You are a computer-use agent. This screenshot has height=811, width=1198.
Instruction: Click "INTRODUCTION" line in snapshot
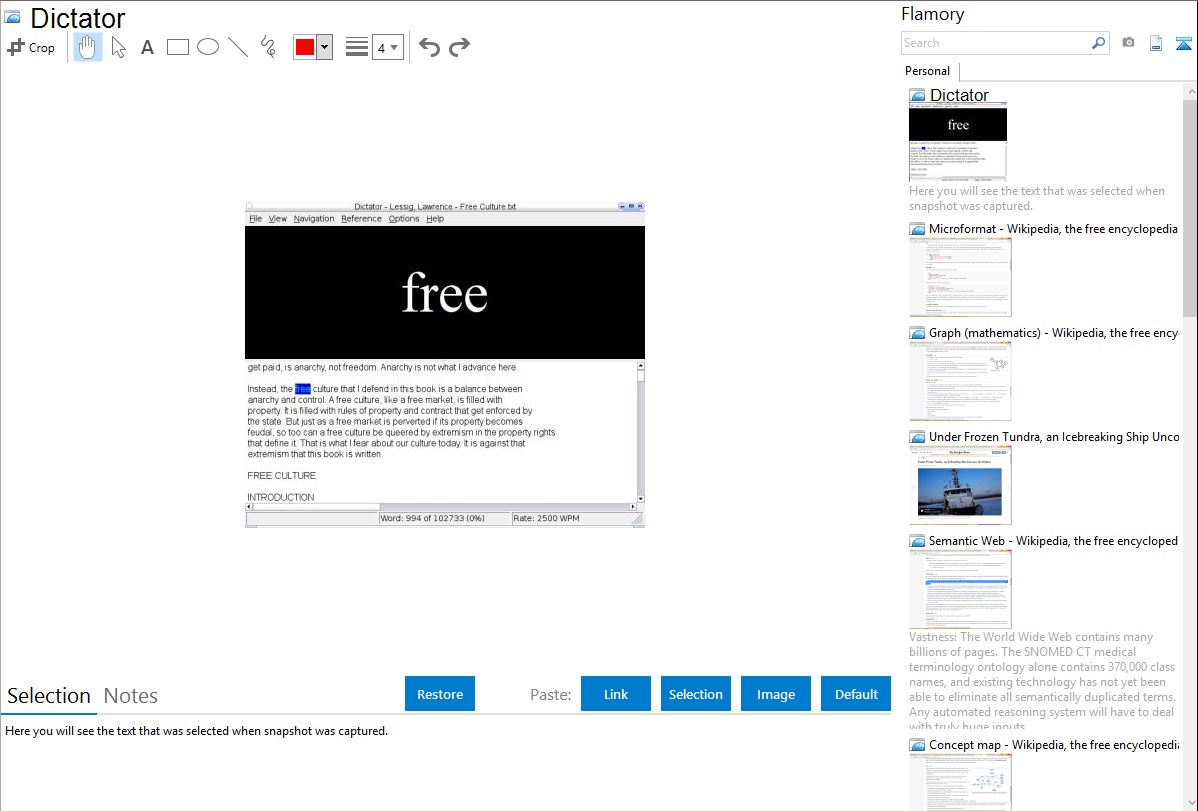click(x=280, y=497)
